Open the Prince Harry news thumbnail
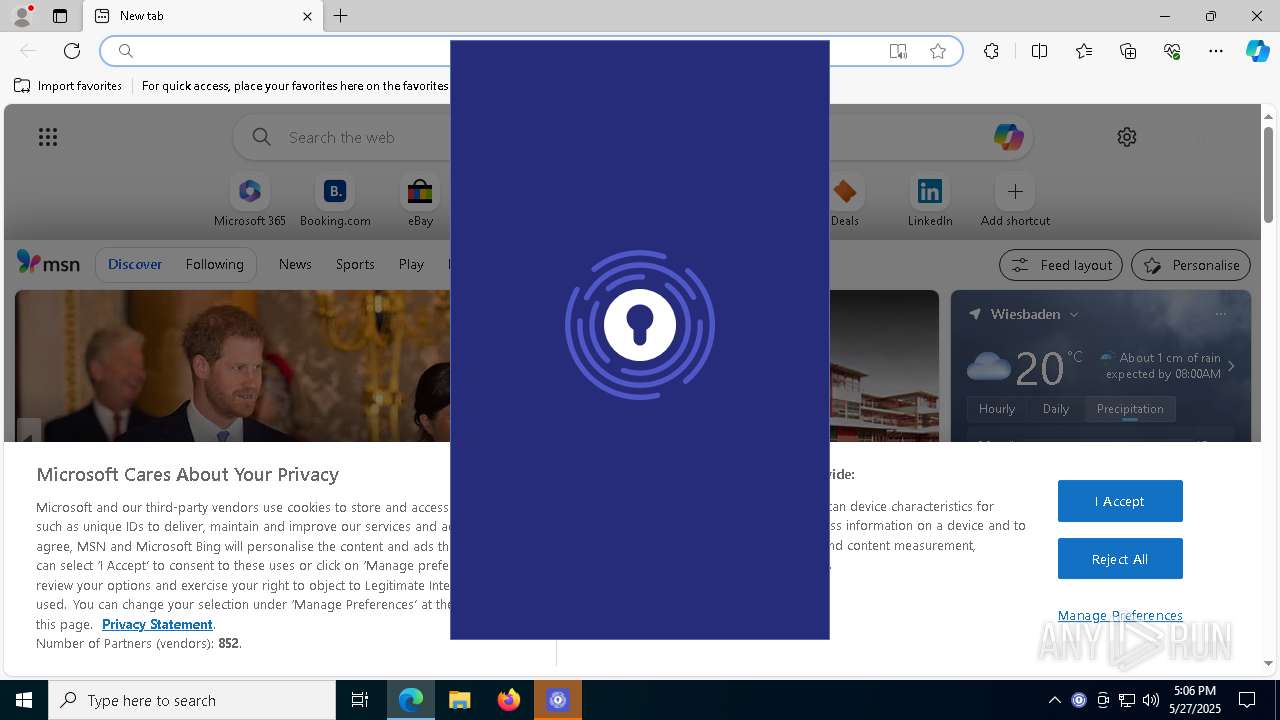1280x720 pixels. 233,366
